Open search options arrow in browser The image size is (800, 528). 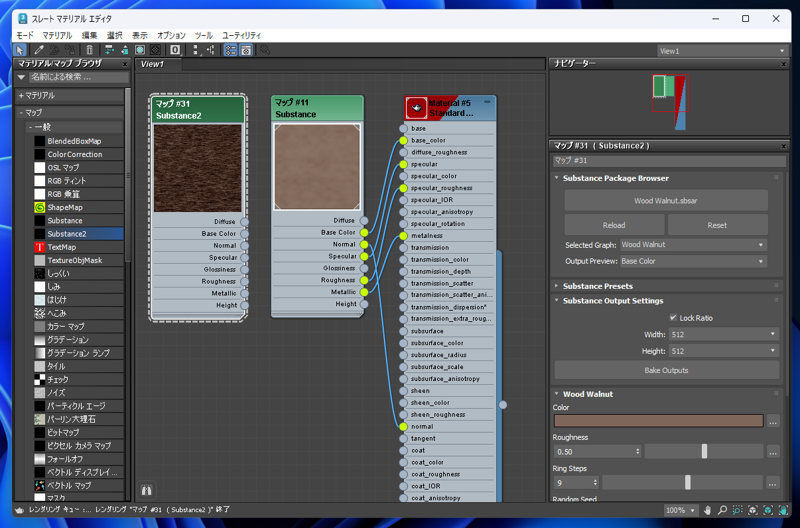[21, 78]
